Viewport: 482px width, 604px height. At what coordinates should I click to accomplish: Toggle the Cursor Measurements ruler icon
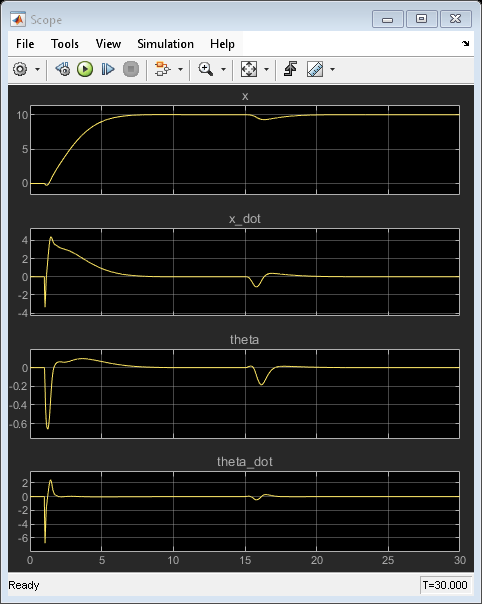tap(315, 69)
